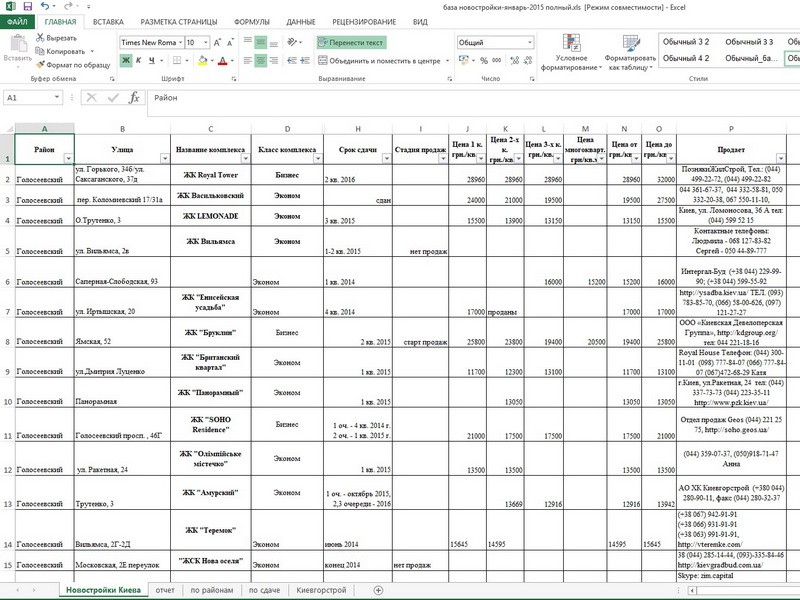
Task: Click increase decimal icon
Action: (514, 60)
